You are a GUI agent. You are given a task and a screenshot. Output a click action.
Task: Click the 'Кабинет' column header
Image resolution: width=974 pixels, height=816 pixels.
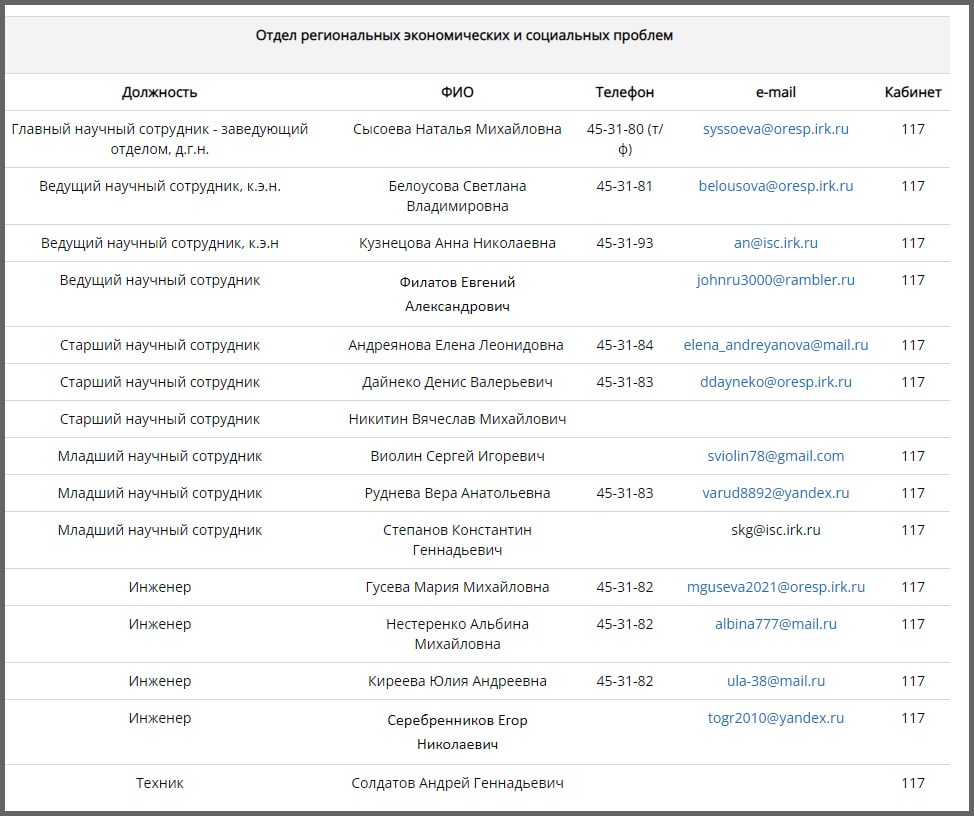[913, 92]
